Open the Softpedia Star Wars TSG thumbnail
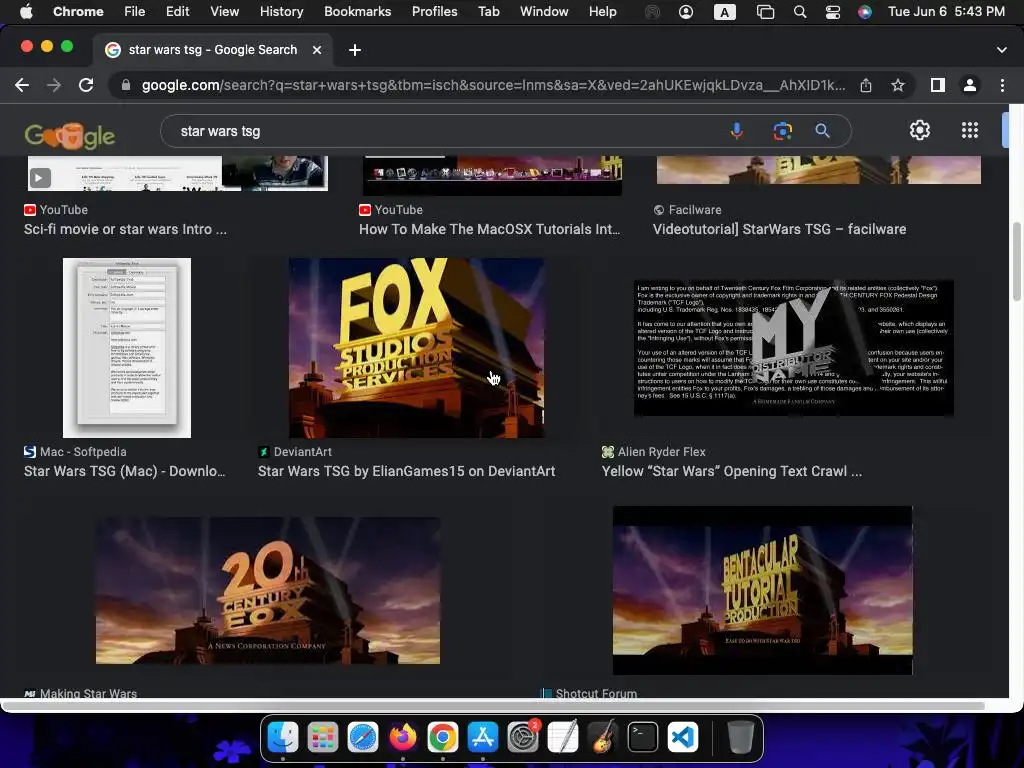This screenshot has height=768, width=1024. [127, 347]
